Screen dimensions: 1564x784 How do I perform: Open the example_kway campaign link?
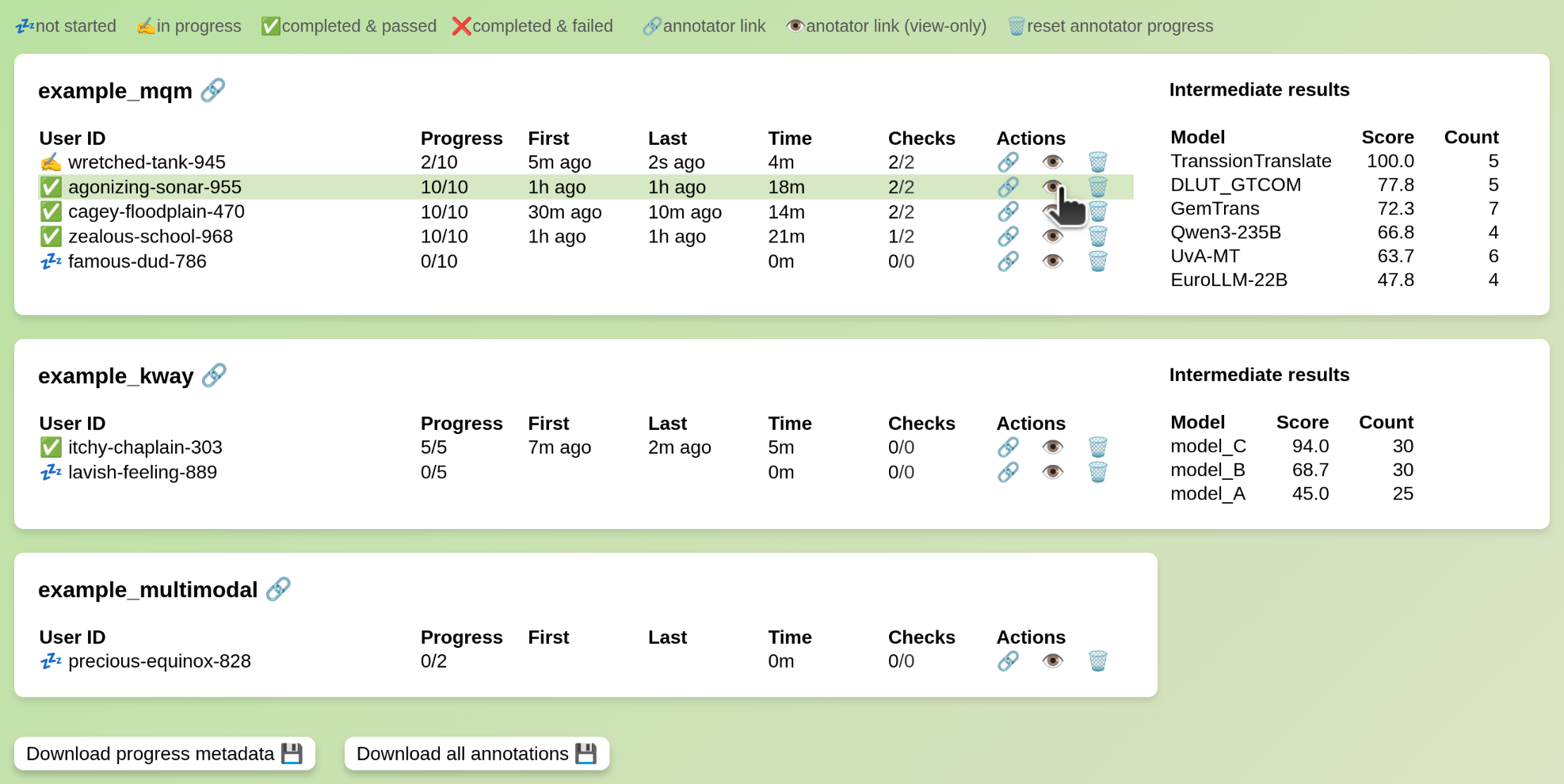(x=214, y=375)
